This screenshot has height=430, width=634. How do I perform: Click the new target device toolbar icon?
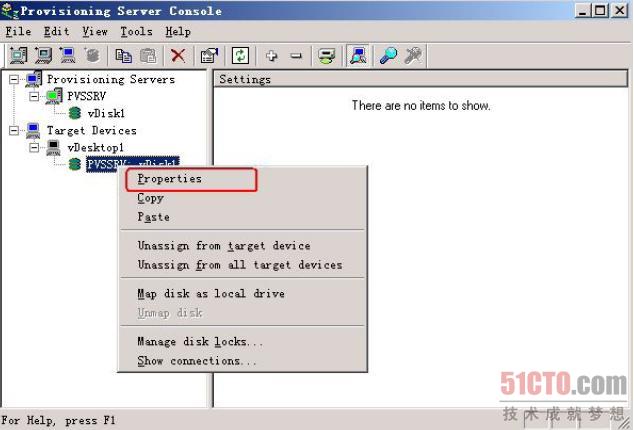click(x=43, y=55)
